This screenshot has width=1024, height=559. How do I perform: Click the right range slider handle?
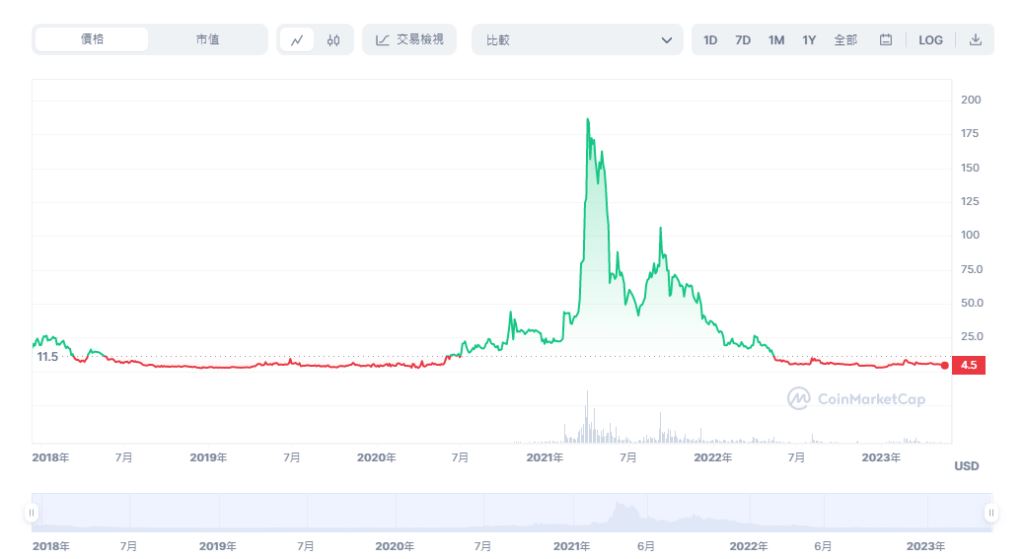click(x=991, y=513)
